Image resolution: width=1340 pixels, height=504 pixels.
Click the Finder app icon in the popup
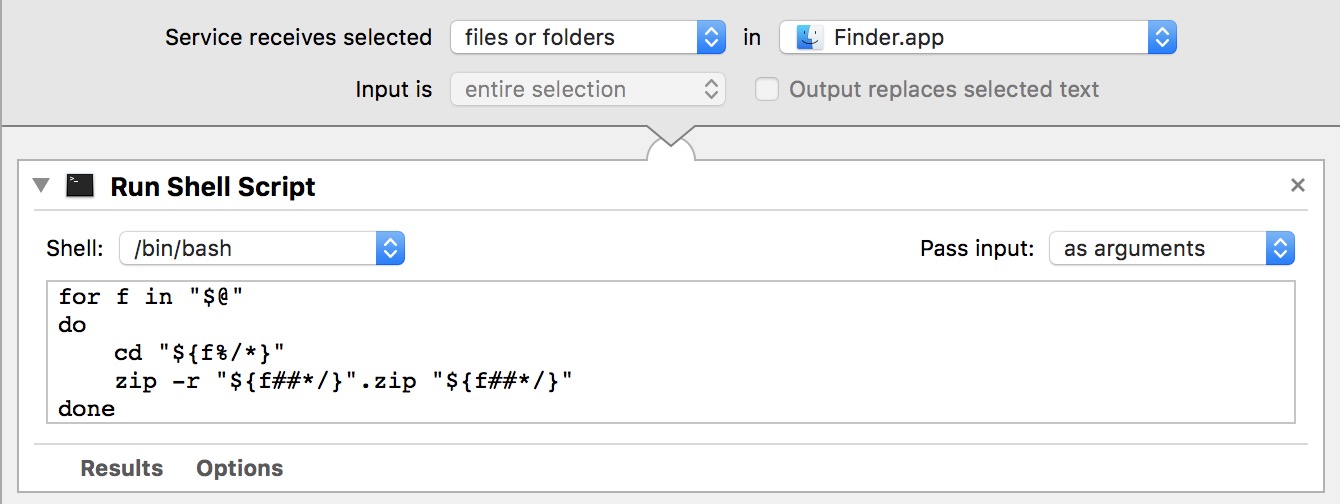point(809,38)
